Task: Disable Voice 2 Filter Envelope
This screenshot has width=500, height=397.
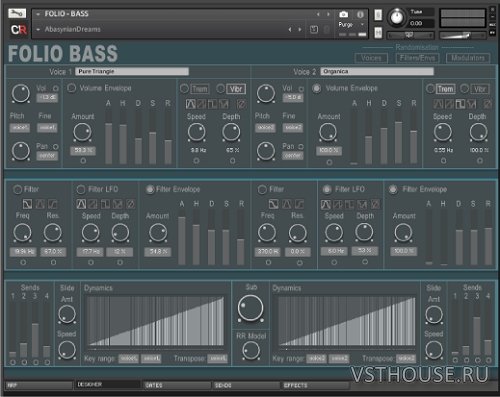Action: pyautogui.click(x=393, y=189)
